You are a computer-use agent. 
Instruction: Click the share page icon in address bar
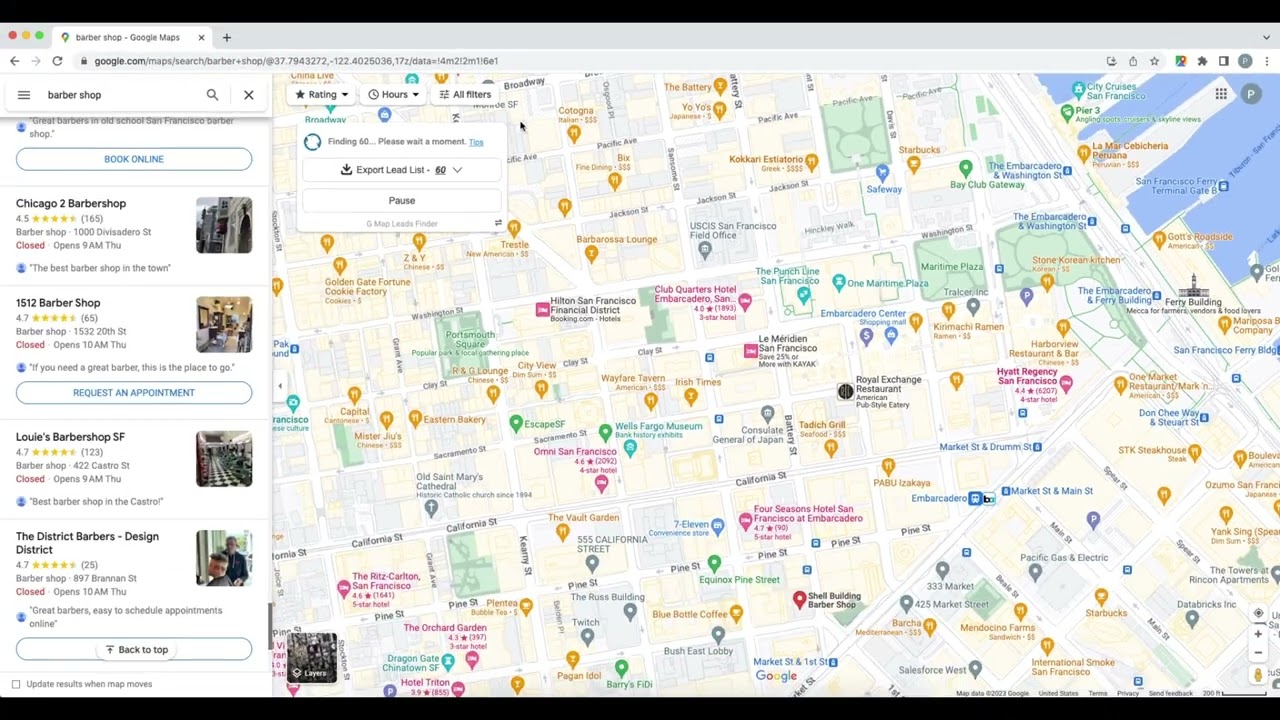tap(1133, 61)
